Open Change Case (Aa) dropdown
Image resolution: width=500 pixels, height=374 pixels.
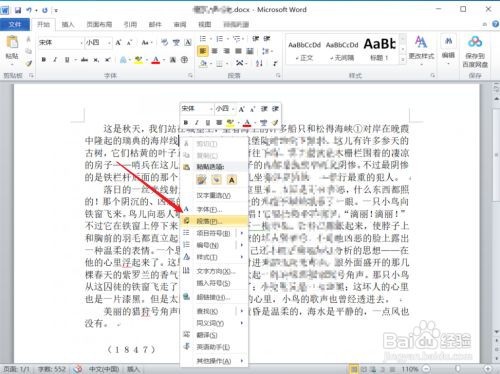(146, 43)
